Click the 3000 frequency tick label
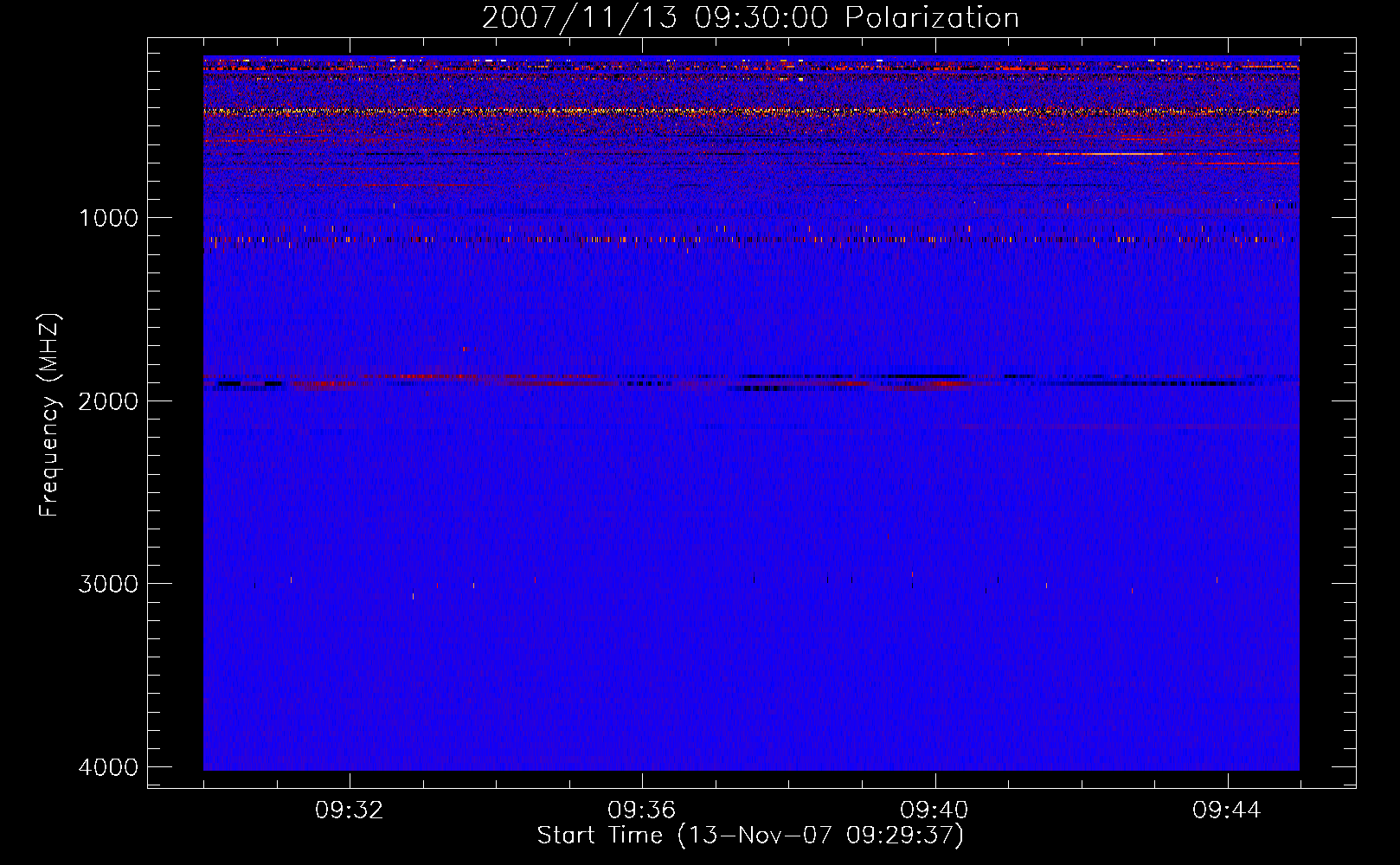The height and width of the screenshot is (865, 1400). pyautogui.click(x=108, y=584)
